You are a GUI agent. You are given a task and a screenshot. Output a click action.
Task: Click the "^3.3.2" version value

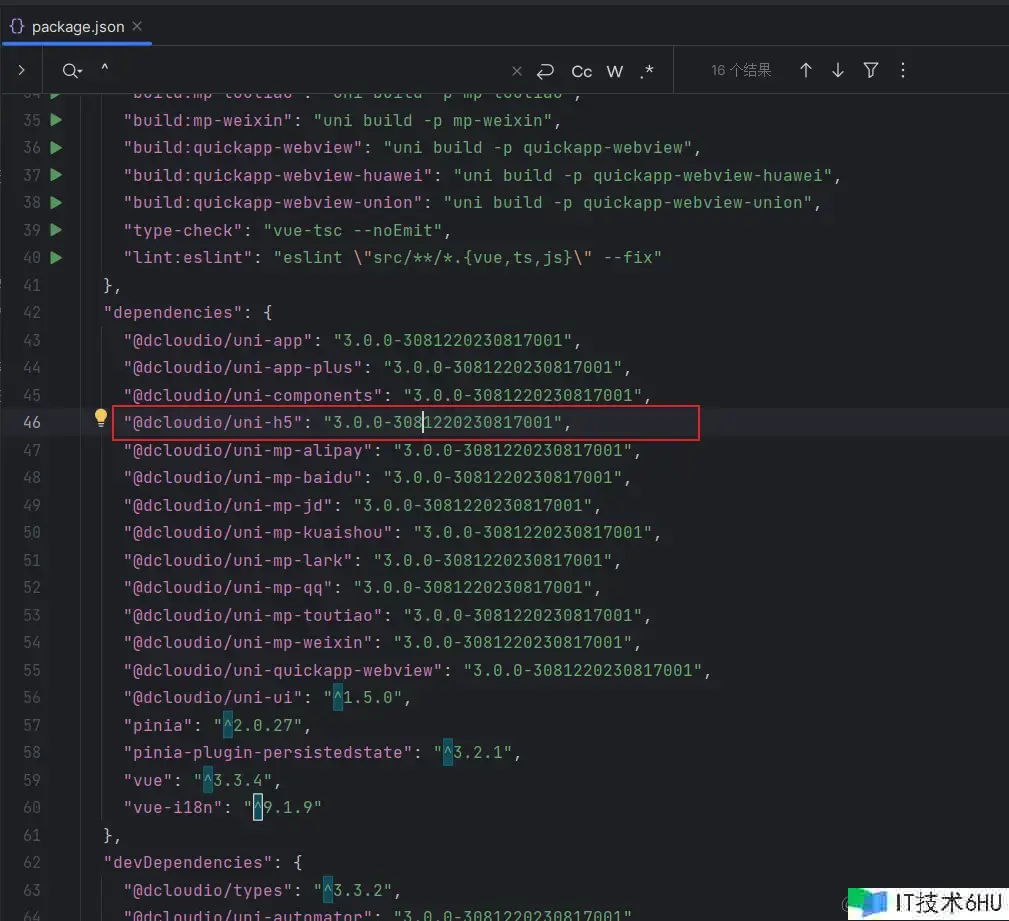click(353, 890)
